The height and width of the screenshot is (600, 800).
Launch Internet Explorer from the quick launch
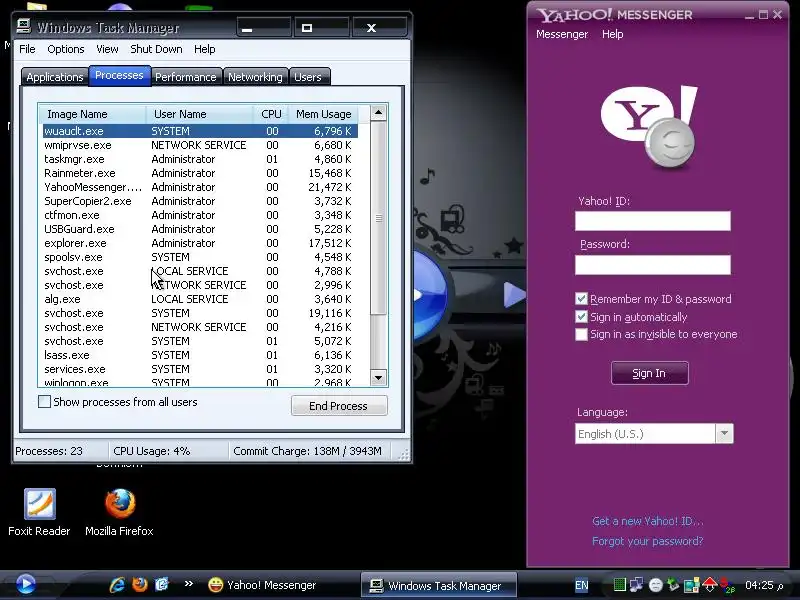pyautogui.click(x=117, y=585)
